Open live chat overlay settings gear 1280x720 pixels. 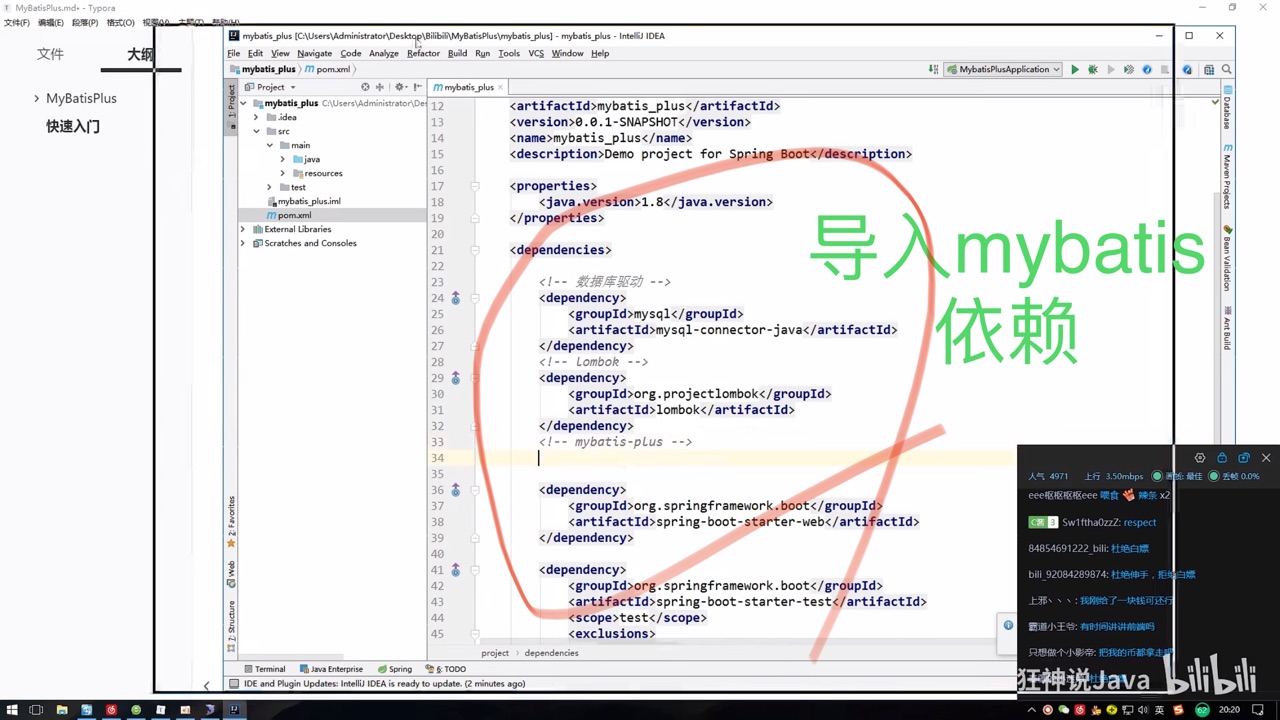point(1200,458)
